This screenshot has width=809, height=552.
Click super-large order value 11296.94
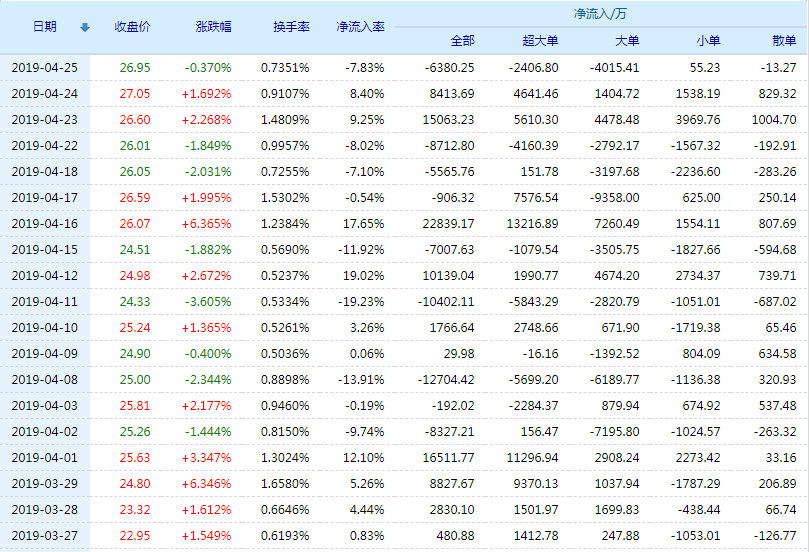click(x=532, y=458)
